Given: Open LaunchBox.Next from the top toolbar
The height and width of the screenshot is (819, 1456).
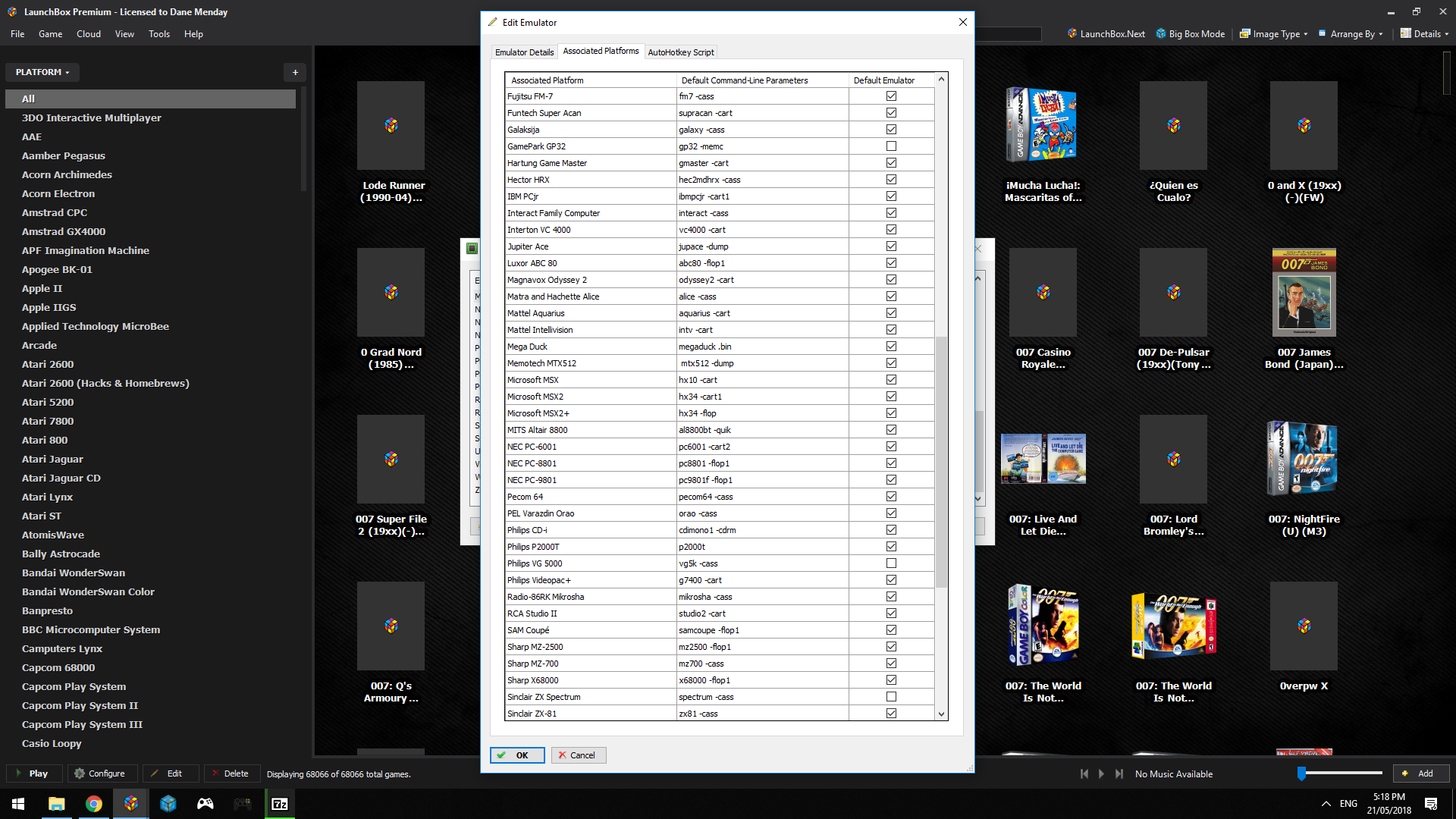Looking at the screenshot, I should (1106, 33).
